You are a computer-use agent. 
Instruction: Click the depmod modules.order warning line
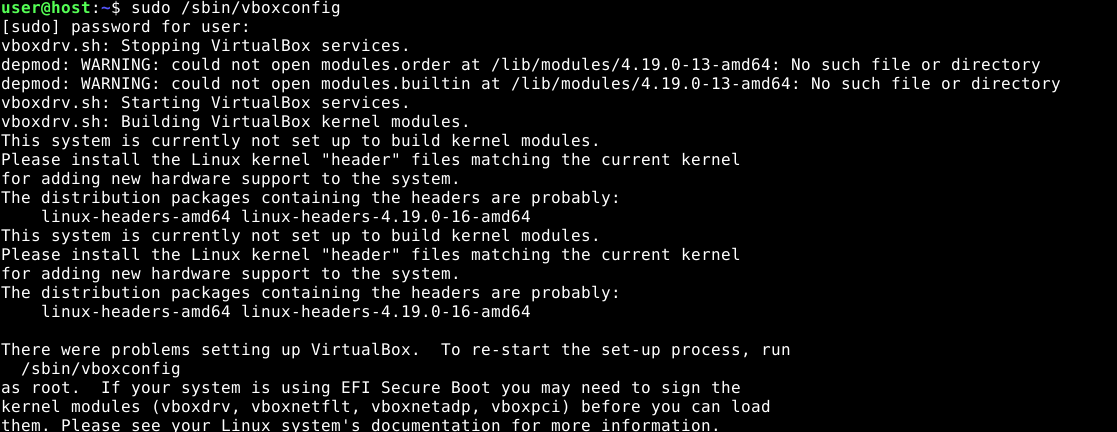coord(520,65)
